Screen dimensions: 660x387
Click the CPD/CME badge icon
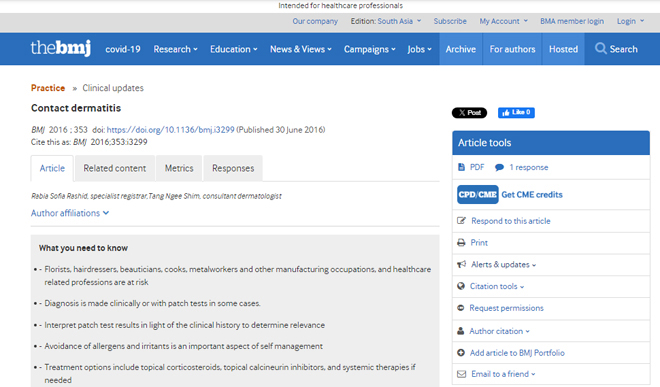478,195
